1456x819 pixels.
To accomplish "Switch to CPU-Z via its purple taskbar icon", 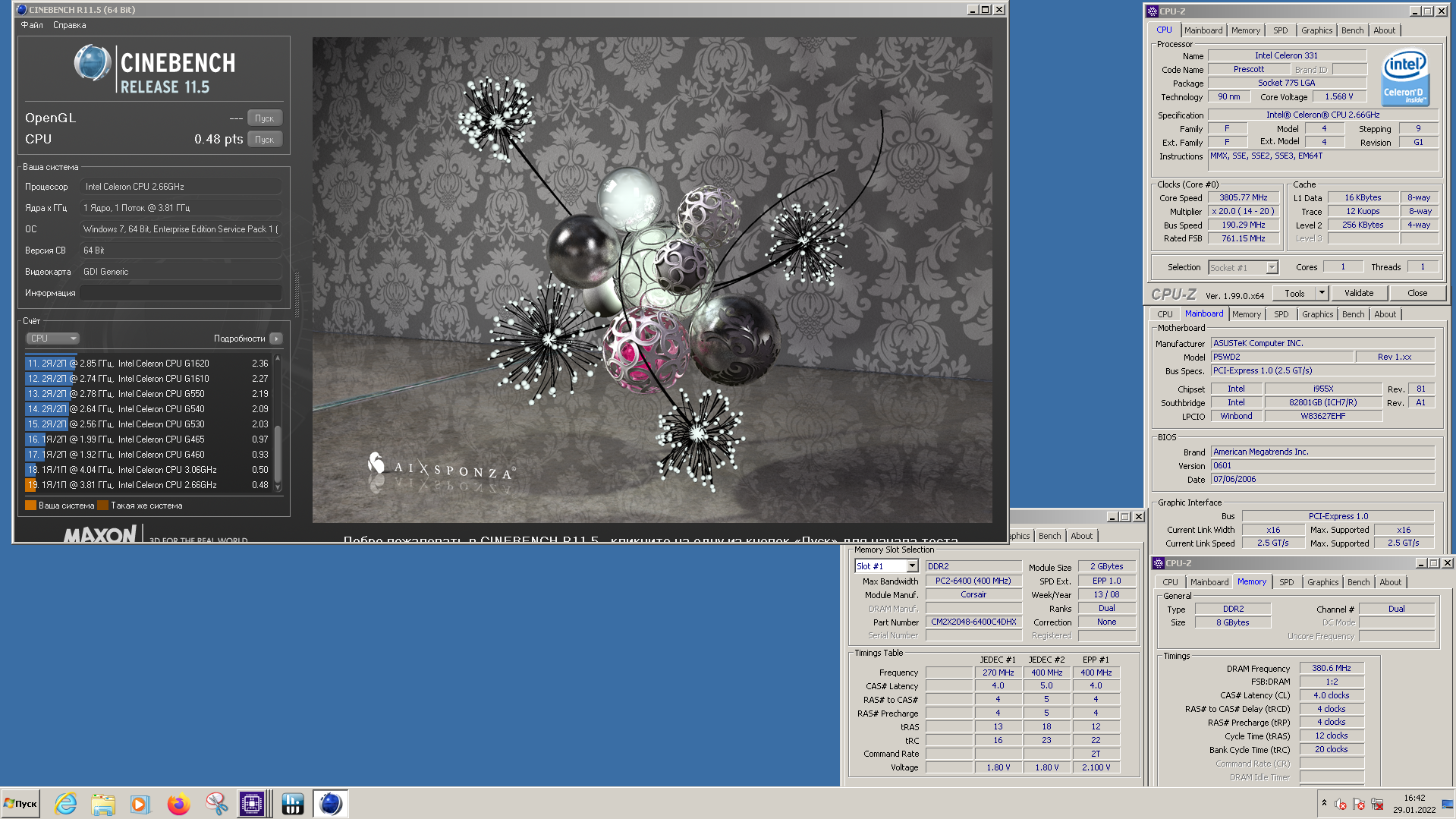I will (252, 804).
